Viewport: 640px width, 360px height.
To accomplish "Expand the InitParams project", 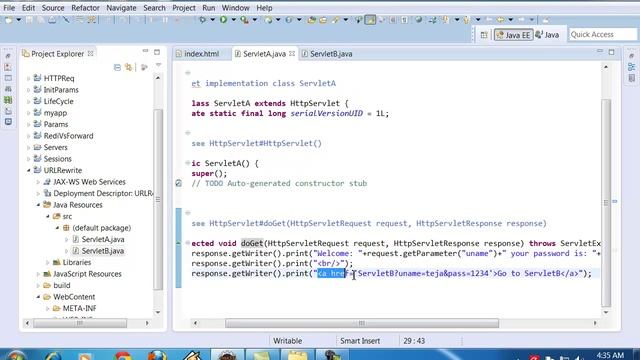I will pyautogui.click(x=29, y=90).
